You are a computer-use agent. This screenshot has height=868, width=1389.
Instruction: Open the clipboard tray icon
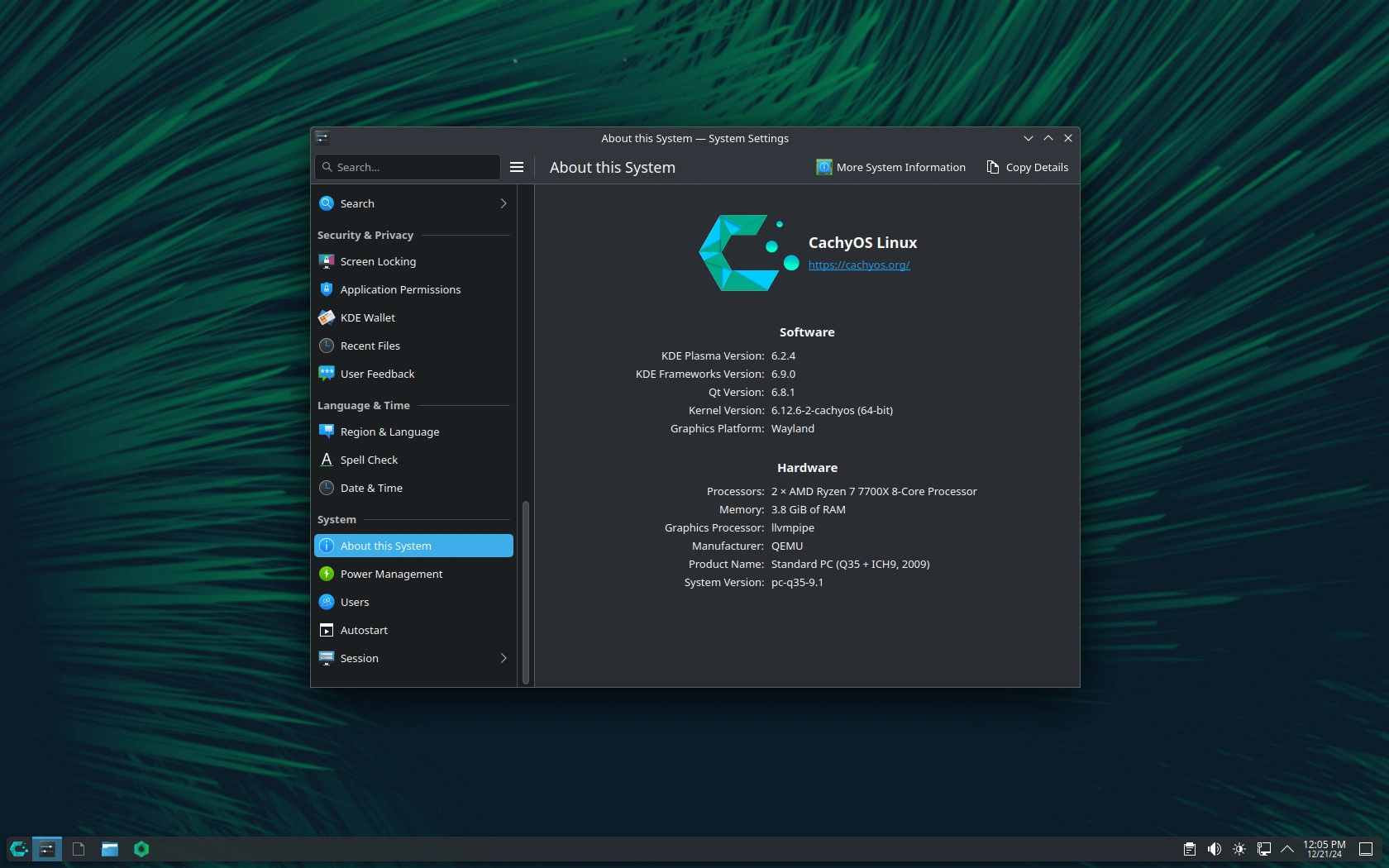tap(1189, 849)
